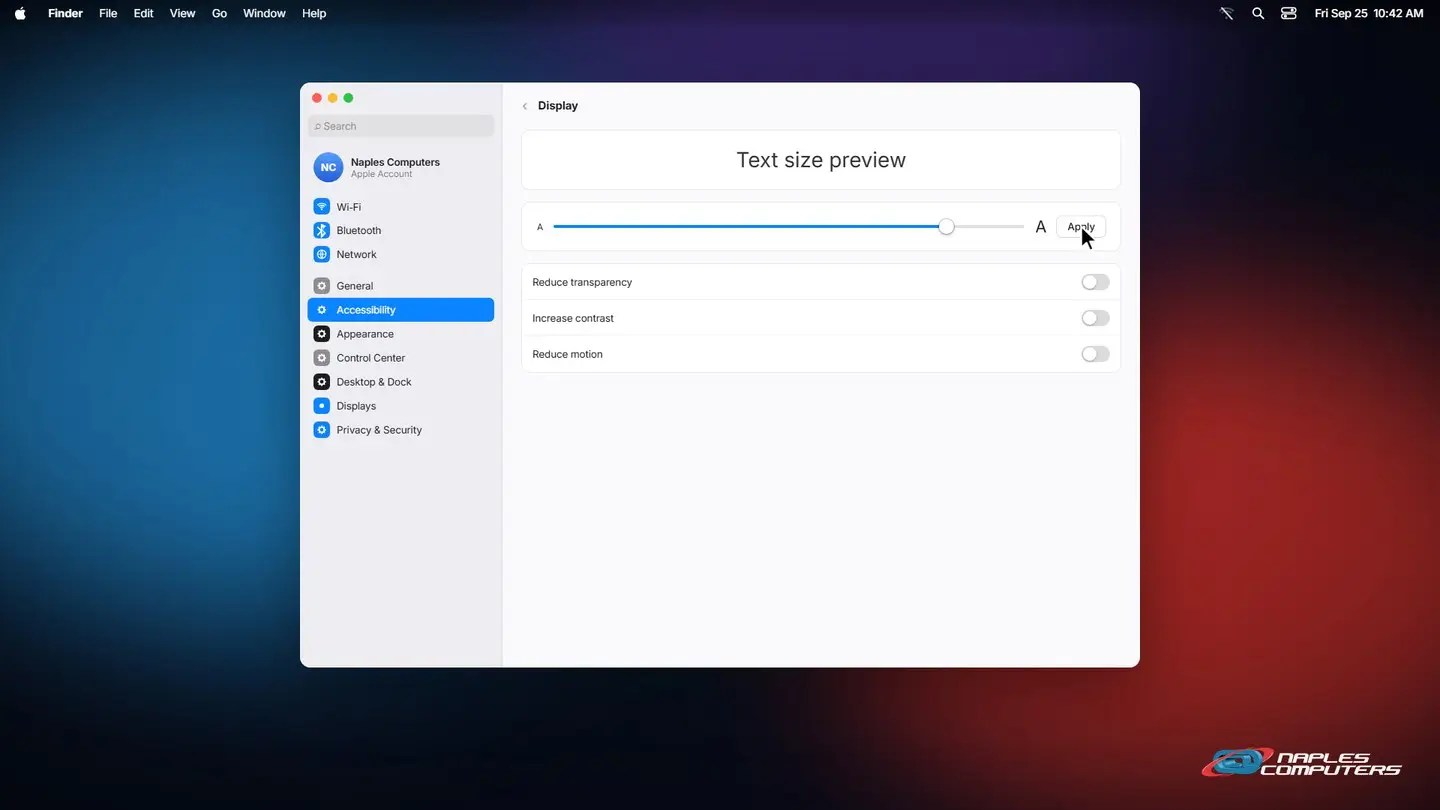Turn on Increase contrast switch
1440x810 pixels.
click(1095, 318)
